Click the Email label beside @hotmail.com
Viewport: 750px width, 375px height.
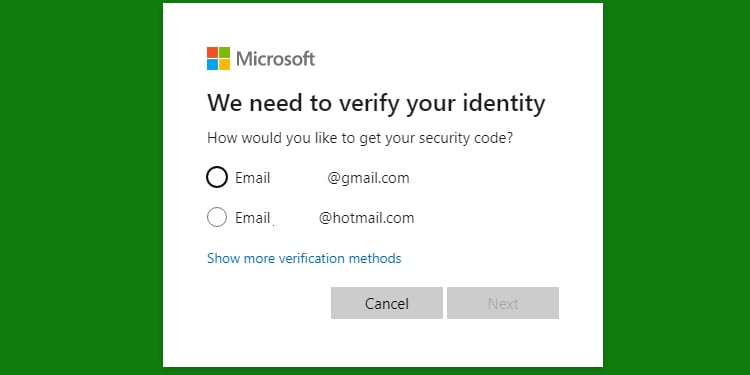click(x=253, y=218)
